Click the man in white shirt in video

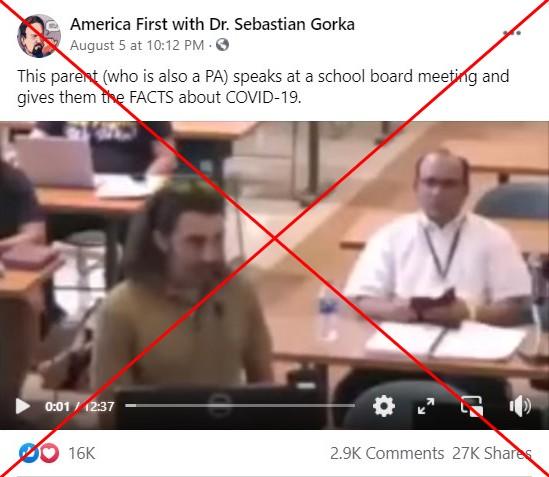[x=439, y=242]
